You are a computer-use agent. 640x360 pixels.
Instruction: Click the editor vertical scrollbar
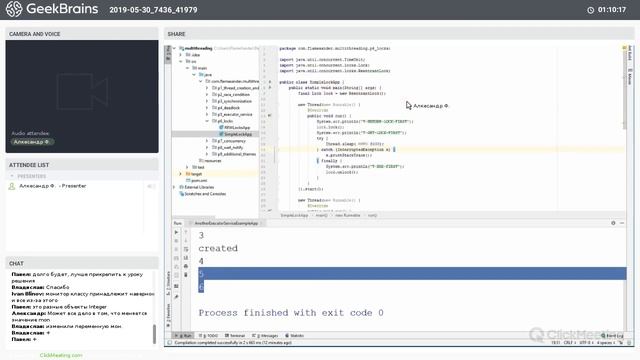point(624,88)
